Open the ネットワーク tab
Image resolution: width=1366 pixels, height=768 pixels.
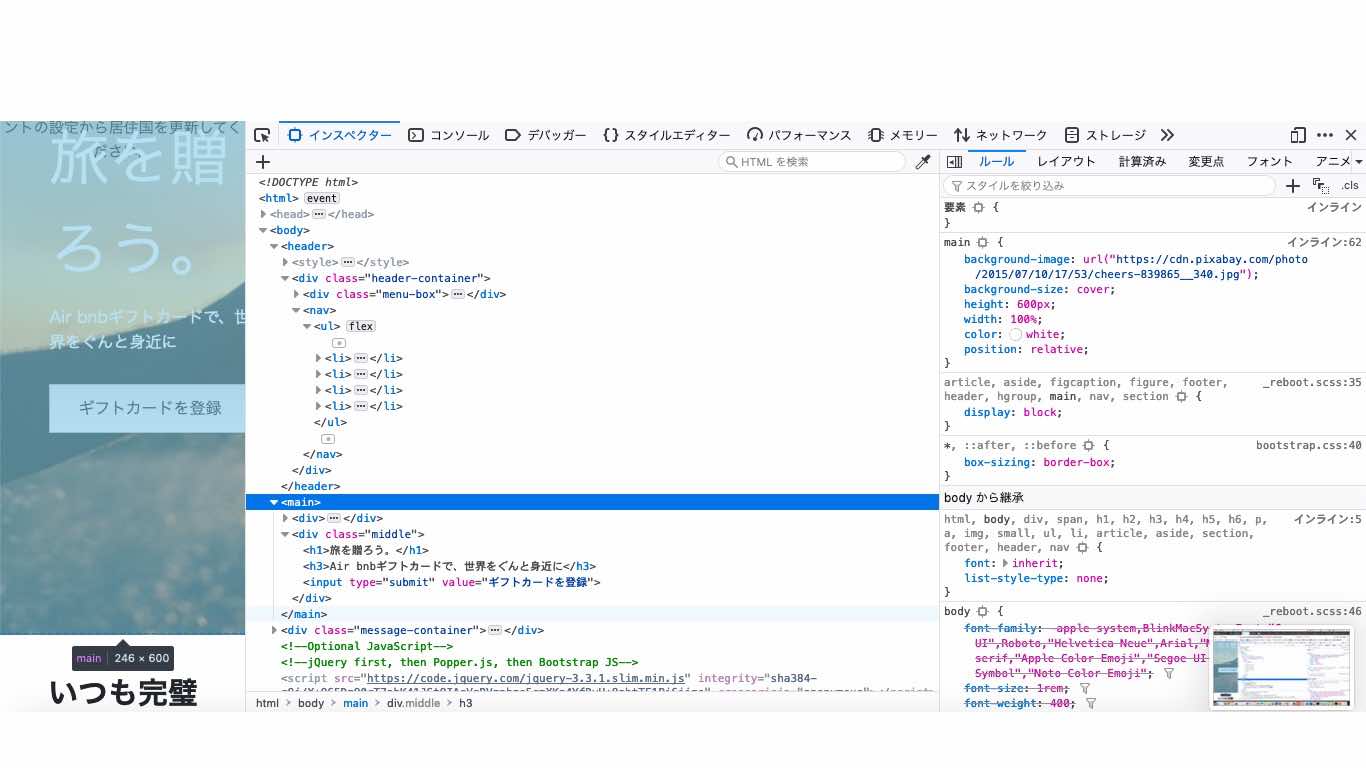(x=1001, y=135)
